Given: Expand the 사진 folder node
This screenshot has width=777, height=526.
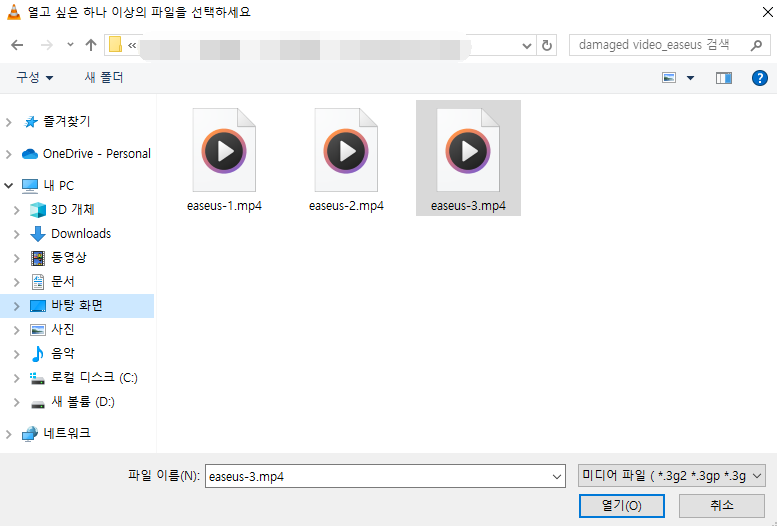Looking at the screenshot, I should 16,330.
